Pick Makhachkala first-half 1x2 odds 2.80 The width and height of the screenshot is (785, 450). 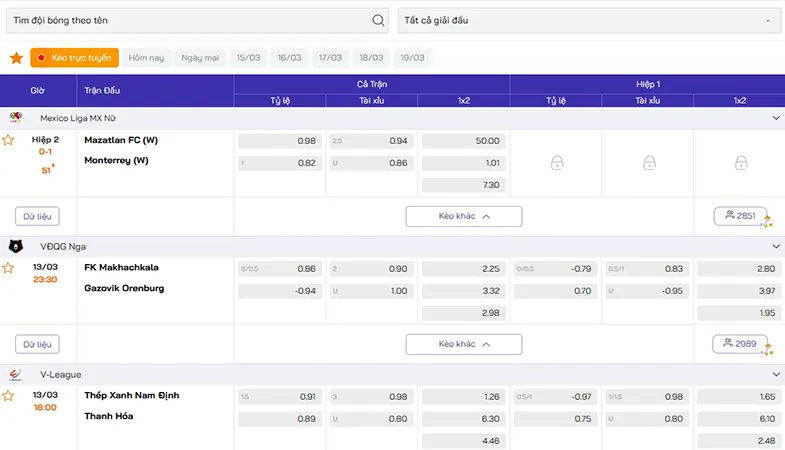click(x=739, y=269)
